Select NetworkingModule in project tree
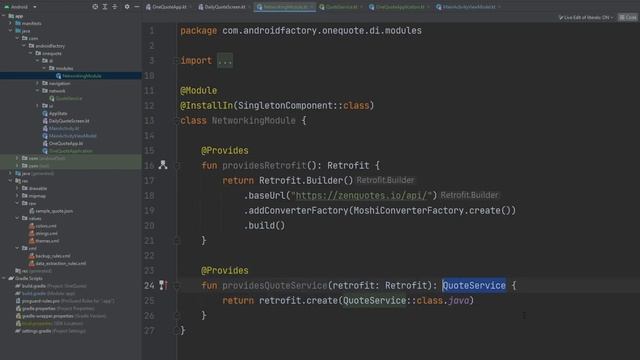The width and height of the screenshot is (640, 360). point(82,76)
